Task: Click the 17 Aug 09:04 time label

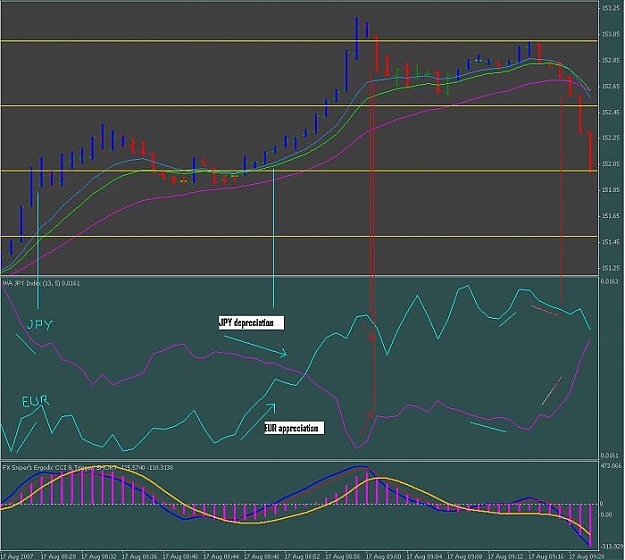Action: point(424,556)
